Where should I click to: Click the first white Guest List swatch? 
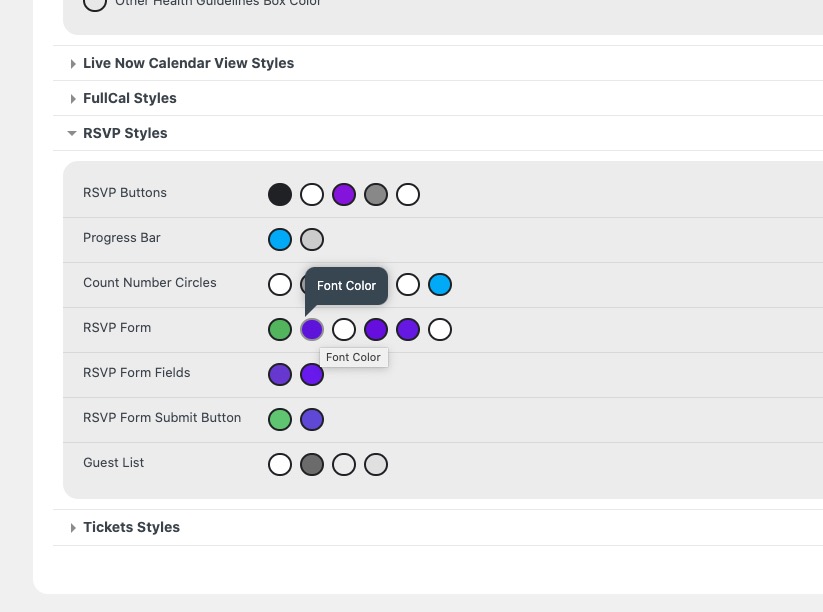[x=280, y=464]
